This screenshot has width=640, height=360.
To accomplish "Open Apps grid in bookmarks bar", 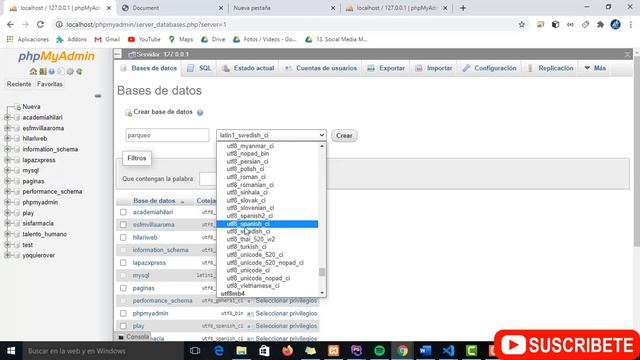I will coord(10,39).
